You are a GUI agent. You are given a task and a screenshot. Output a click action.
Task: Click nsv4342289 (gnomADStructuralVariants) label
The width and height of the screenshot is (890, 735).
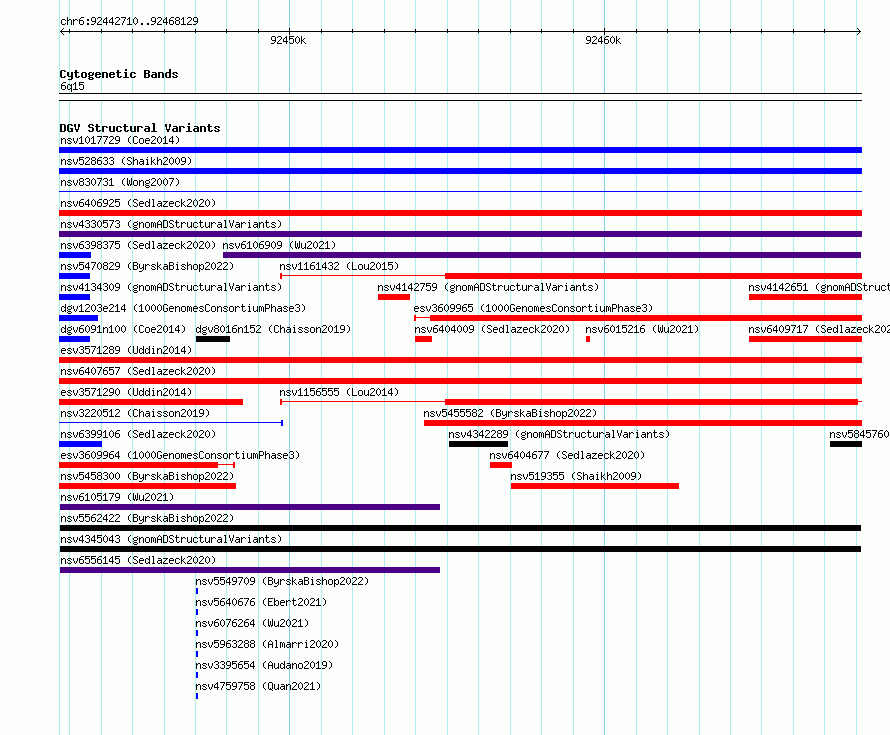pyautogui.click(x=559, y=434)
